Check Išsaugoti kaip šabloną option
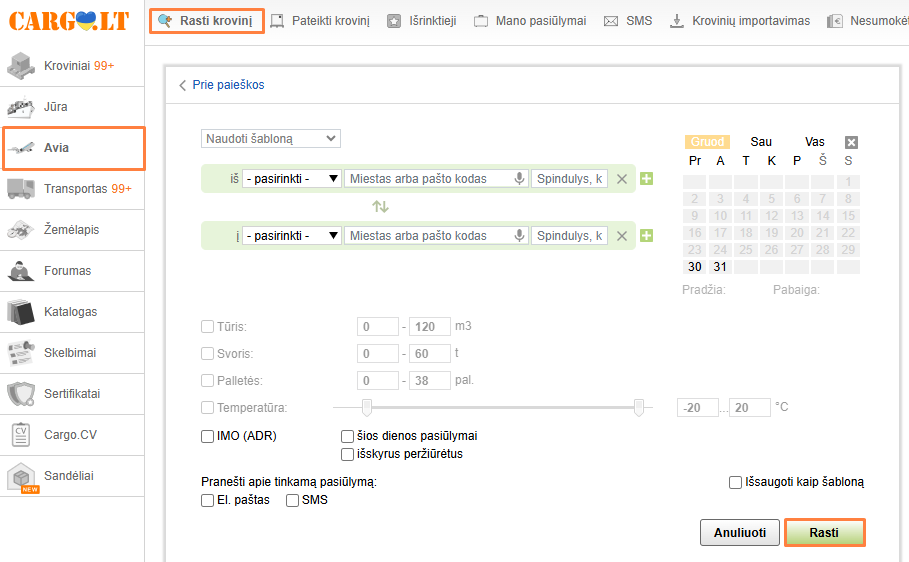 [736, 482]
